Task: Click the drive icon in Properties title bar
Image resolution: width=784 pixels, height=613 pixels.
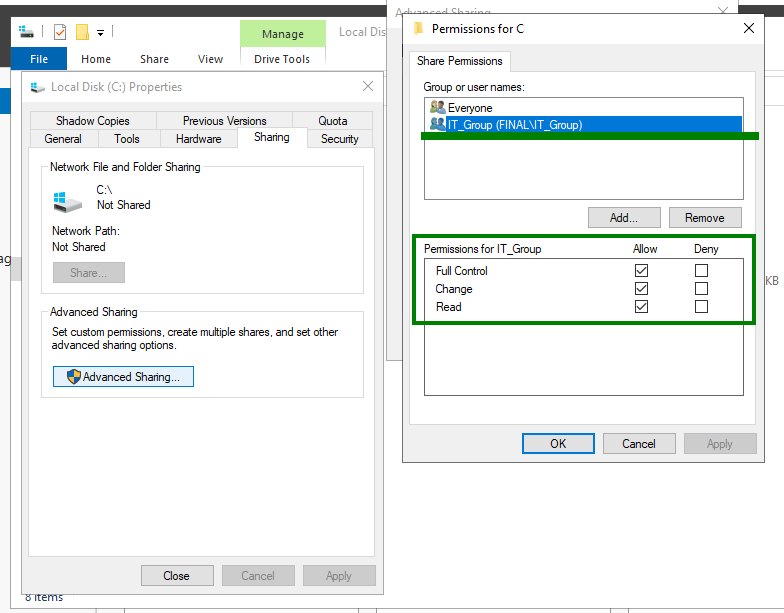Action: click(x=38, y=88)
